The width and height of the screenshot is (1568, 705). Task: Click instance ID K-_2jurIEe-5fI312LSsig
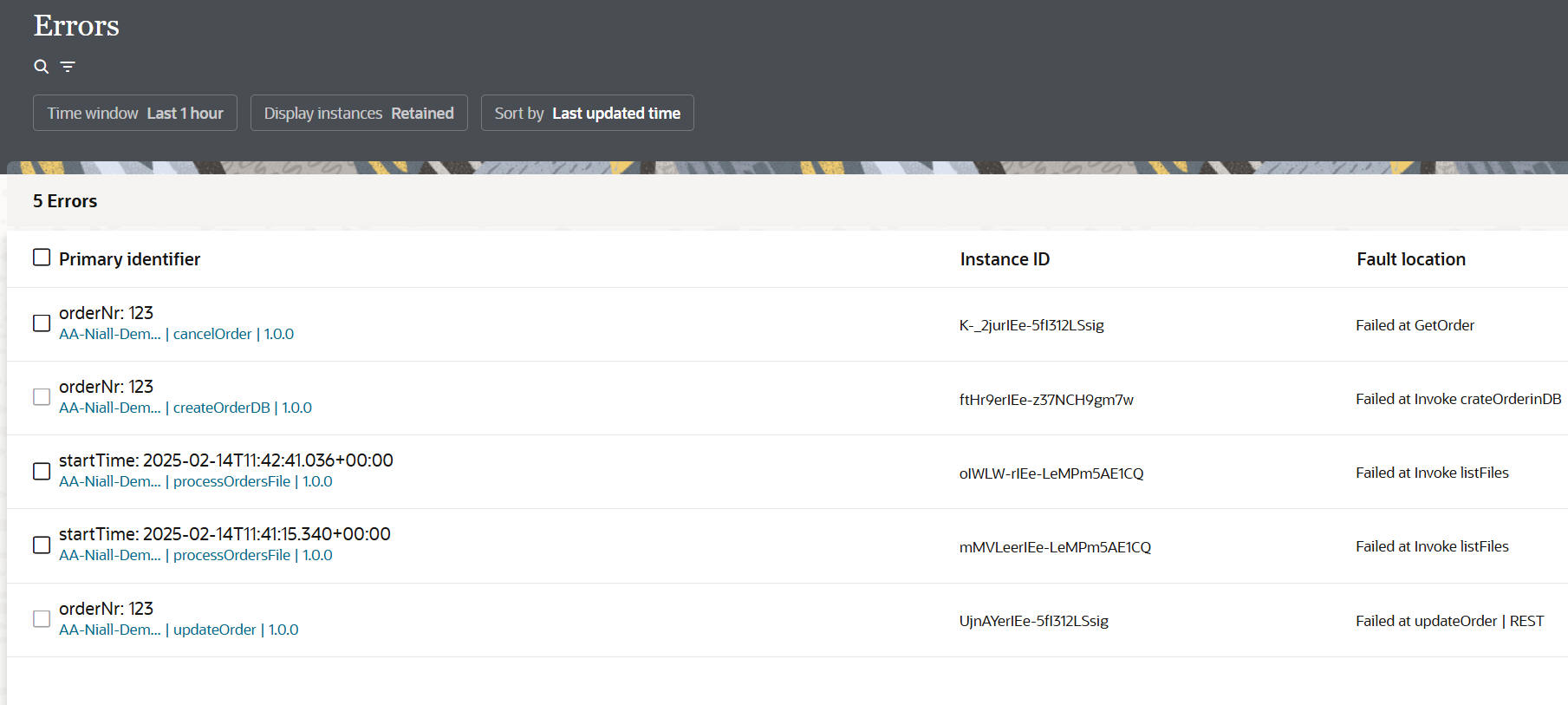[x=1031, y=325]
